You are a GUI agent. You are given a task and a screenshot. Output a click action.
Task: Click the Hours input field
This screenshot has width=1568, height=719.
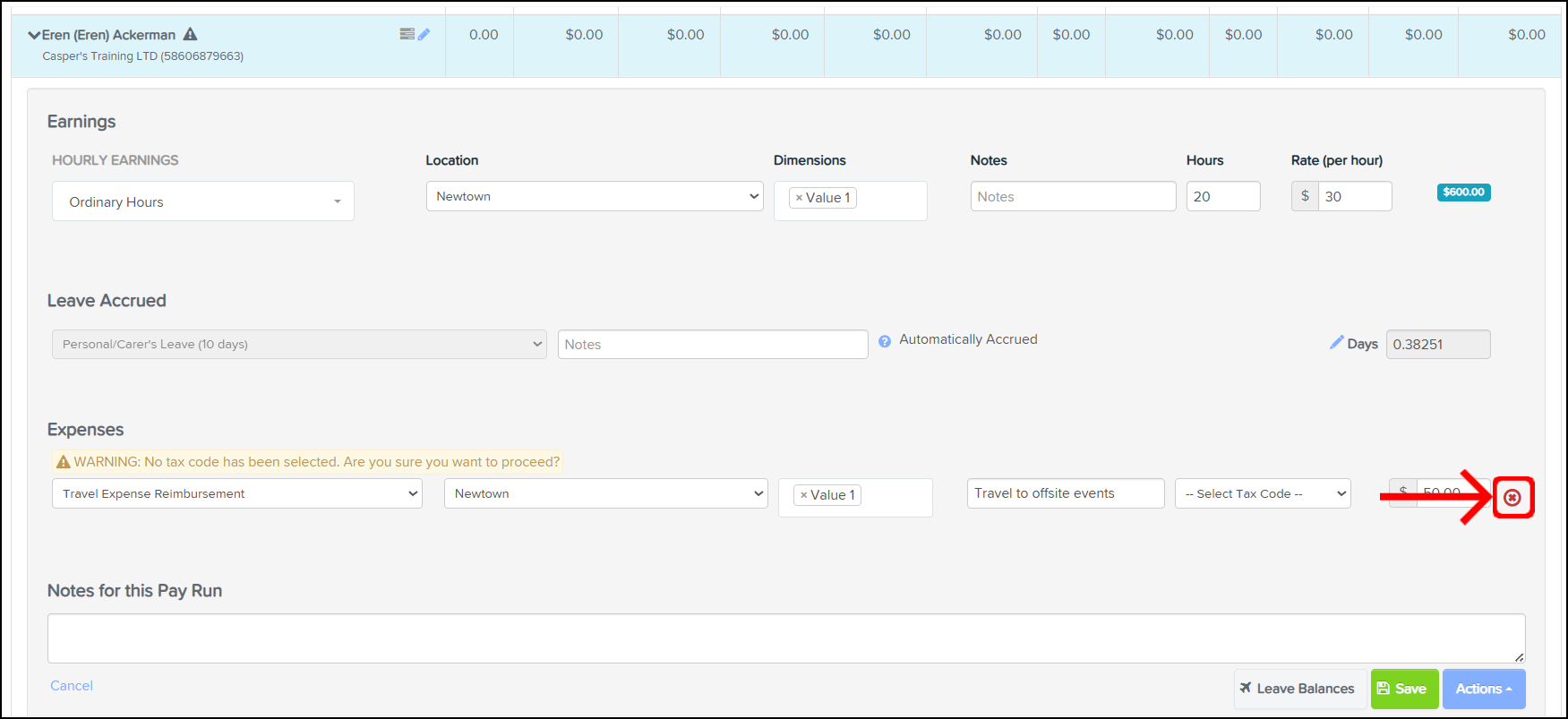(x=1222, y=196)
